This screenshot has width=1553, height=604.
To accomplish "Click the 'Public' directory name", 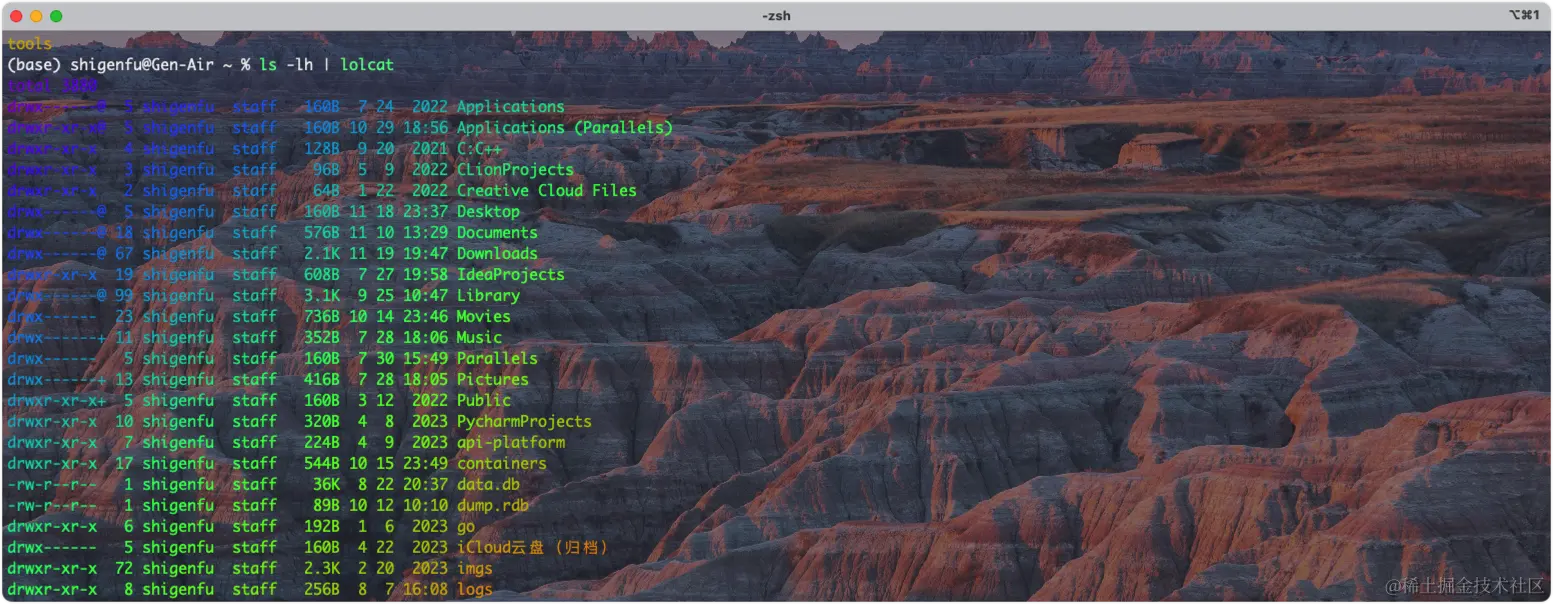I will 484,401.
